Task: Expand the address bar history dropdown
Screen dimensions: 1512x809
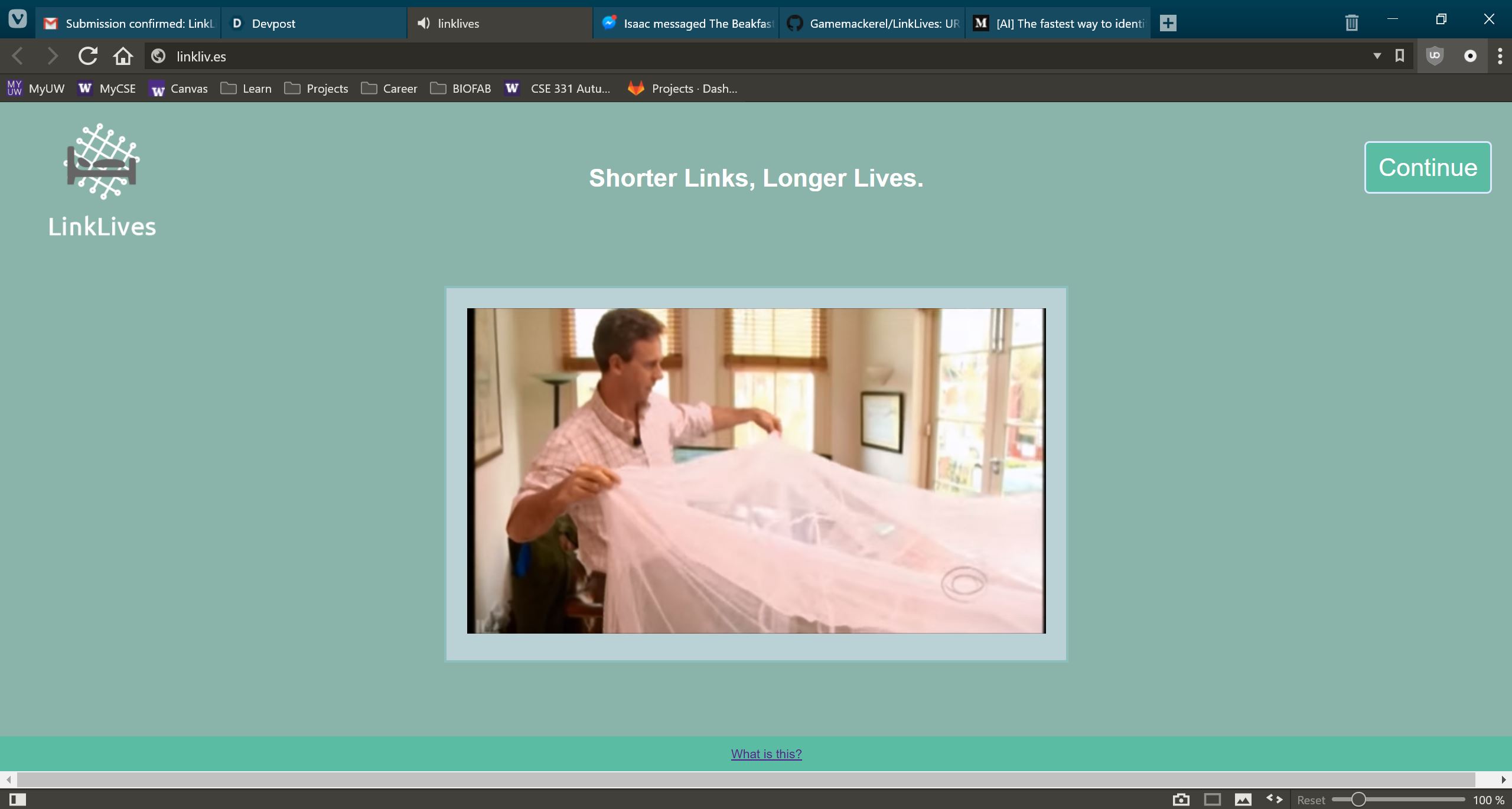Action: (1377, 56)
